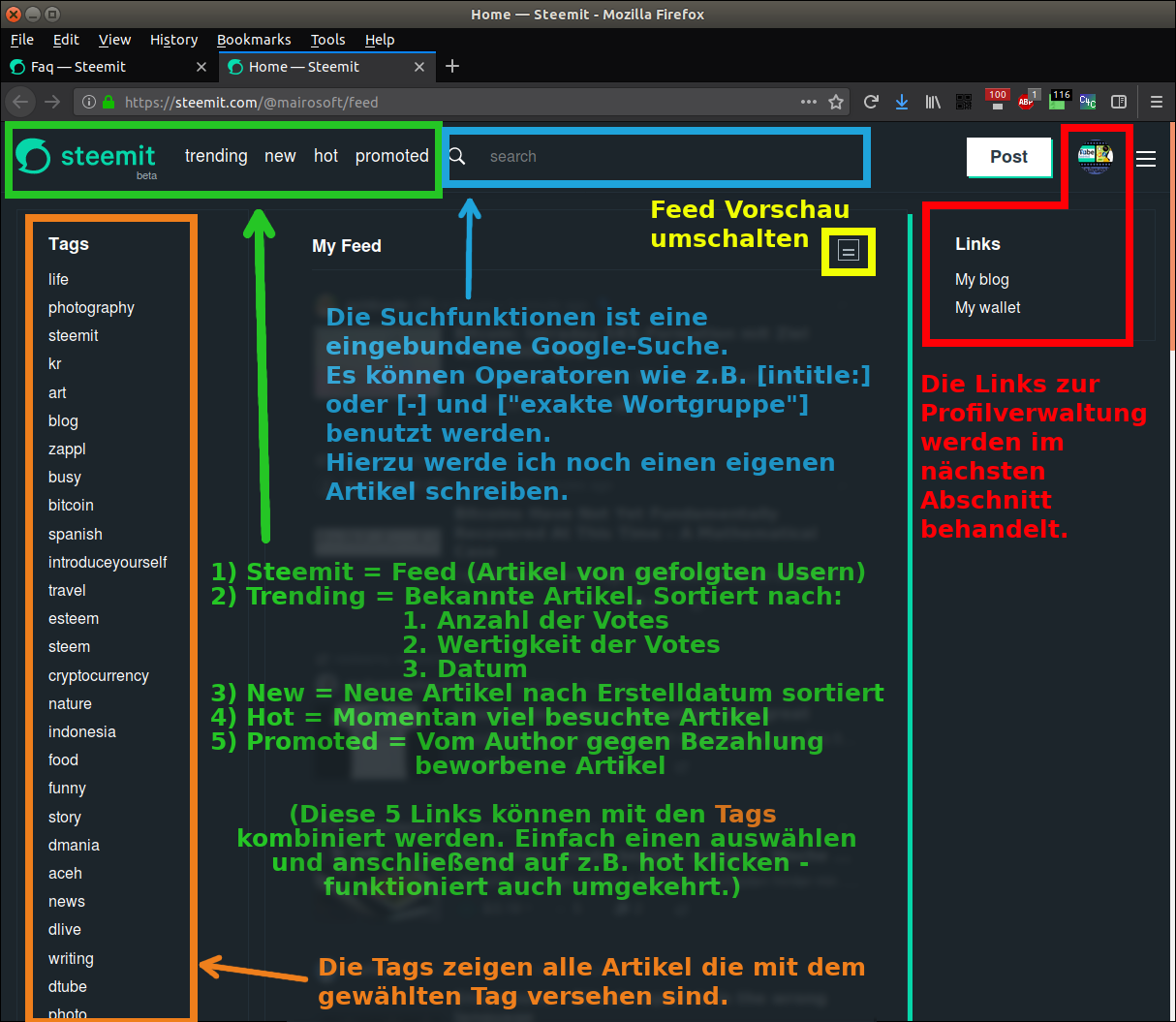Click the C4C extension icon
The image size is (1176, 1022).
point(1088,102)
